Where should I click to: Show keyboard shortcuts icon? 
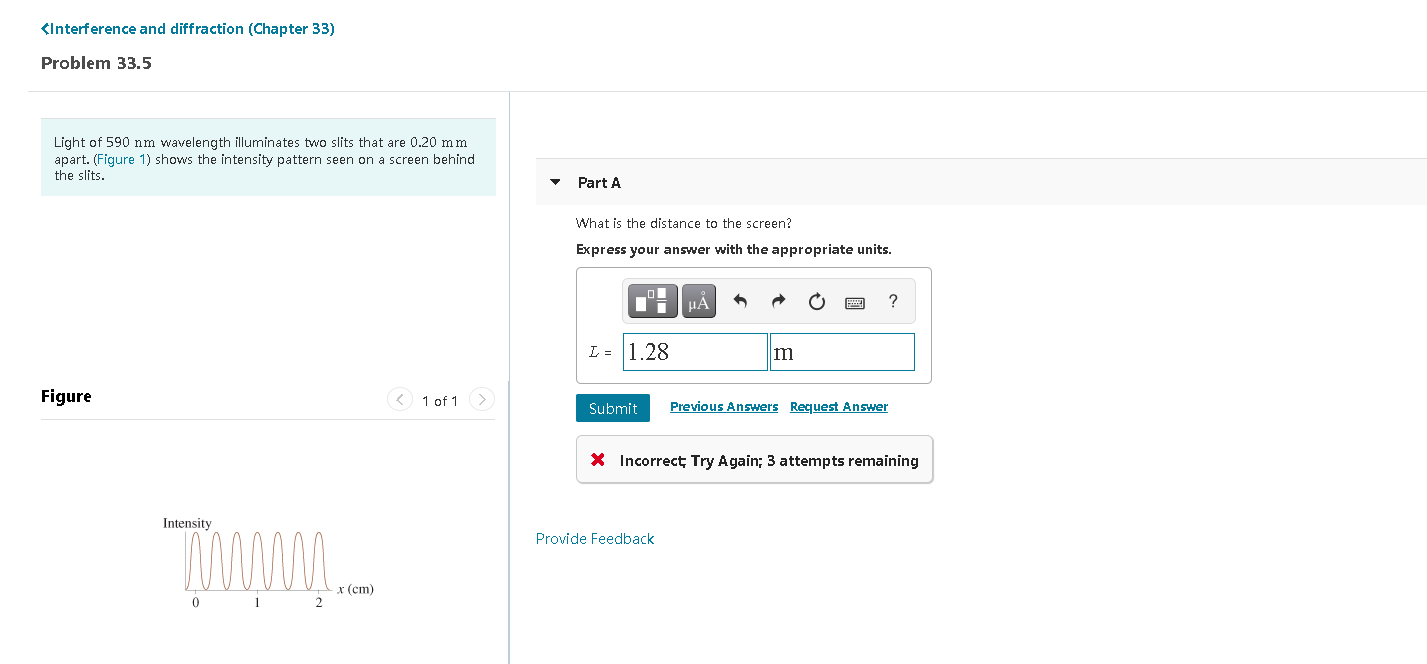click(855, 302)
